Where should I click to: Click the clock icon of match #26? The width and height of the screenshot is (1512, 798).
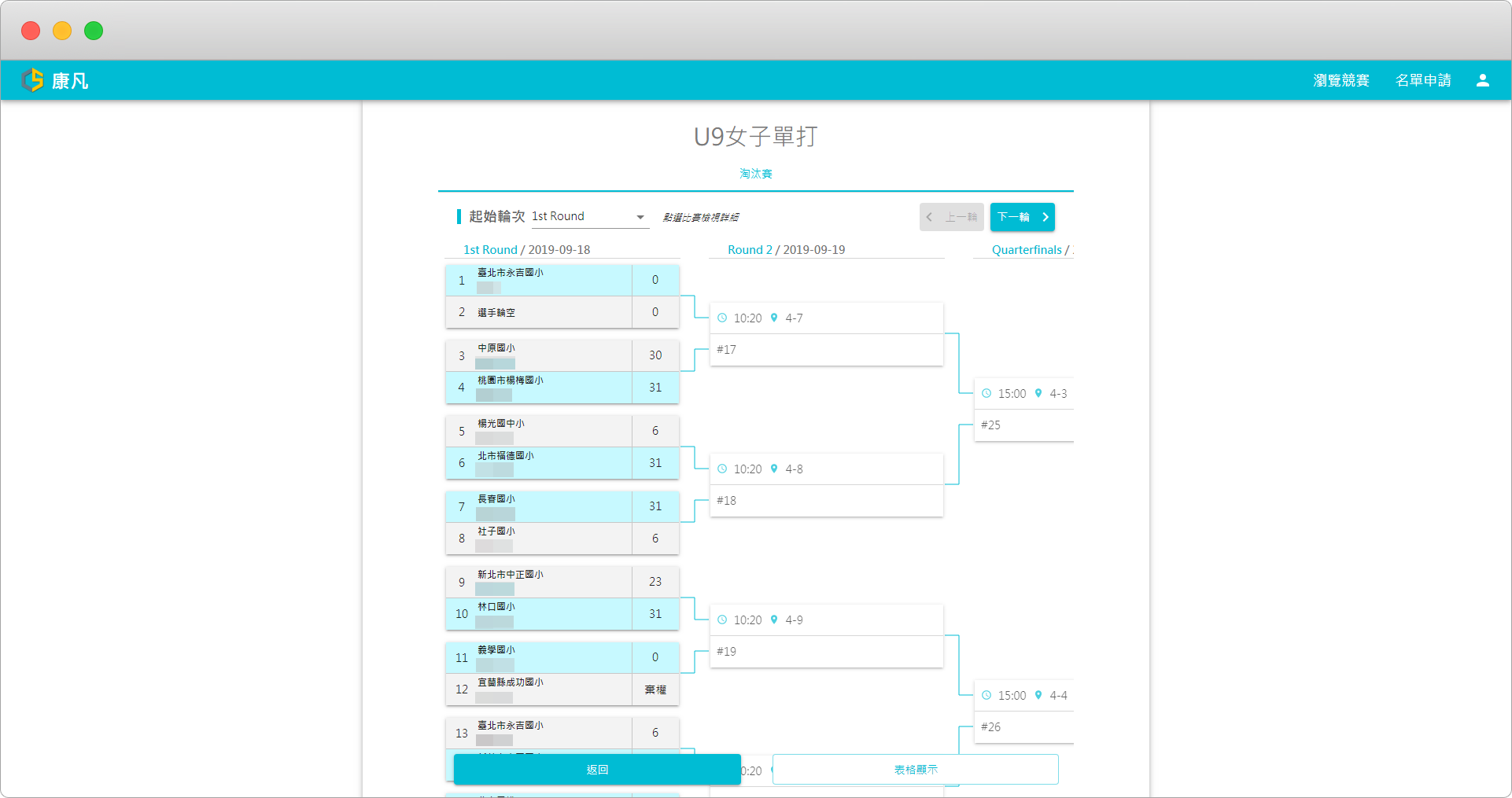coord(986,695)
